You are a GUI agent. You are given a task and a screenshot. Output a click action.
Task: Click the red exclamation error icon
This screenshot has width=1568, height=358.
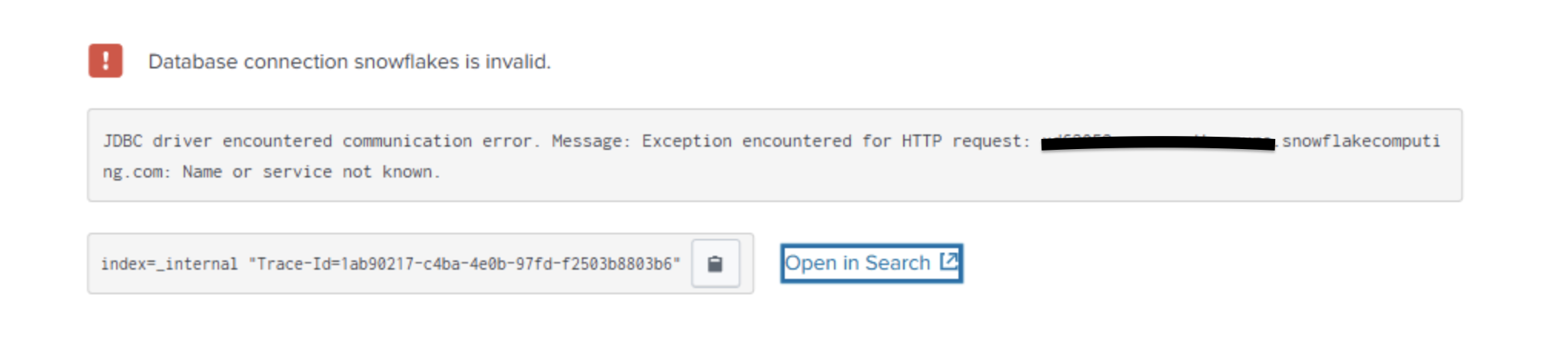(x=105, y=61)
